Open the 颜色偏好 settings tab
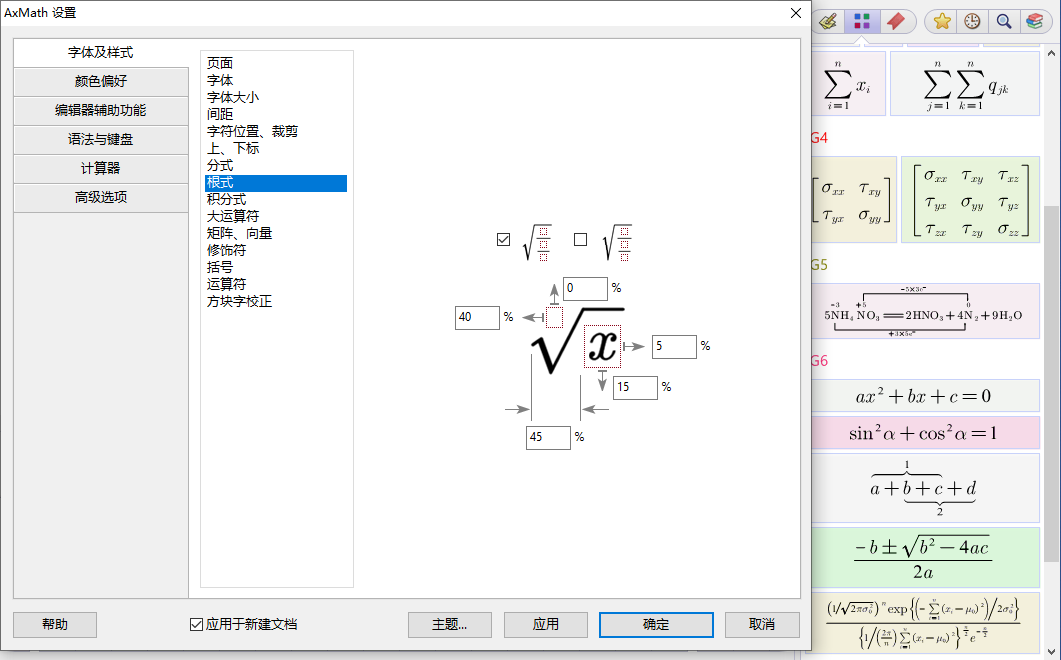Screen dimensions: 1061x660 100,81
